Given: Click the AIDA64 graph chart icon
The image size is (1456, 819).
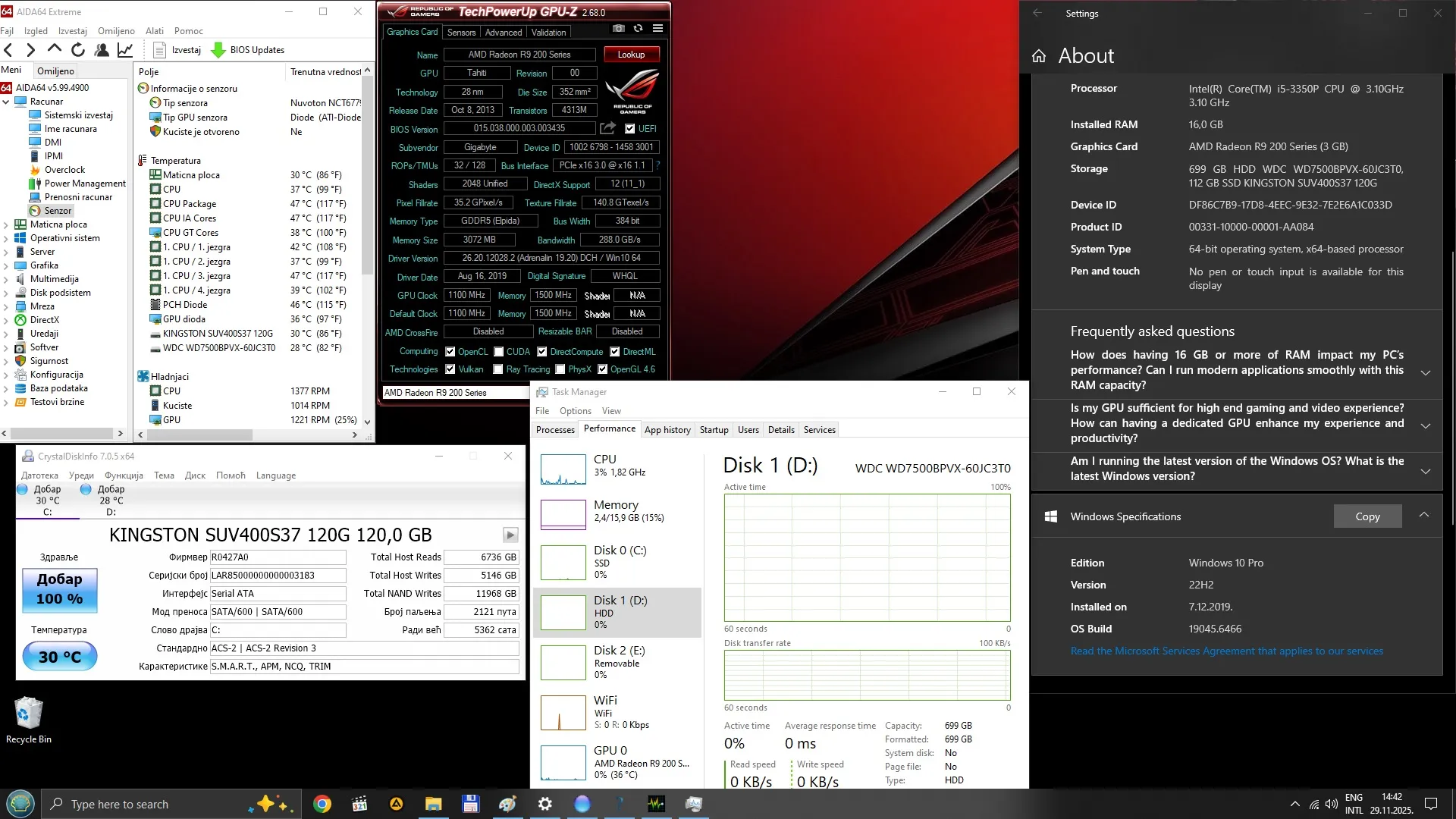Looking at the screenshot, I should pos(125,50).
